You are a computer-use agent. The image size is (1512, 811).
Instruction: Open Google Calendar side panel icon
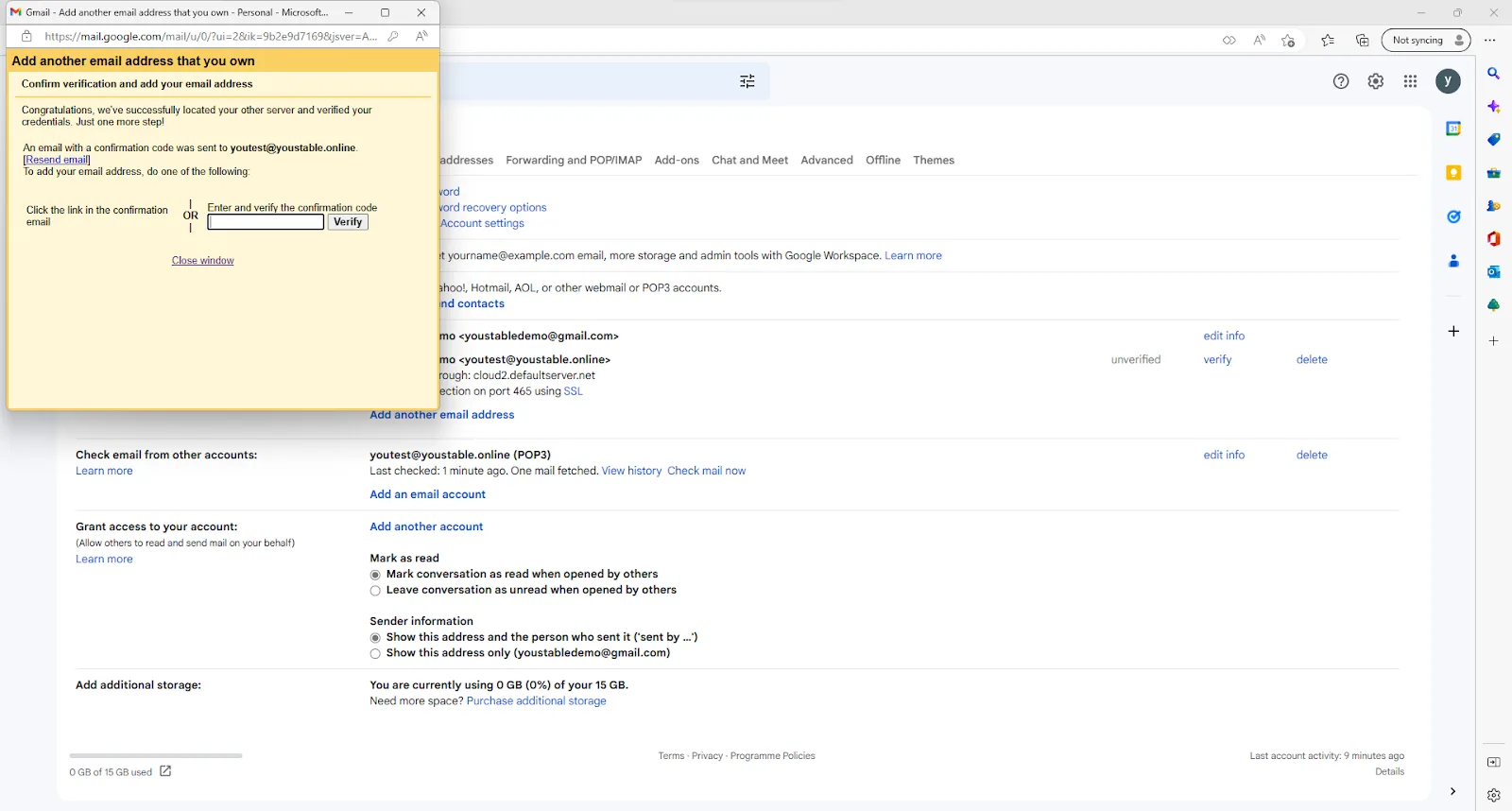click(1453, 129)
